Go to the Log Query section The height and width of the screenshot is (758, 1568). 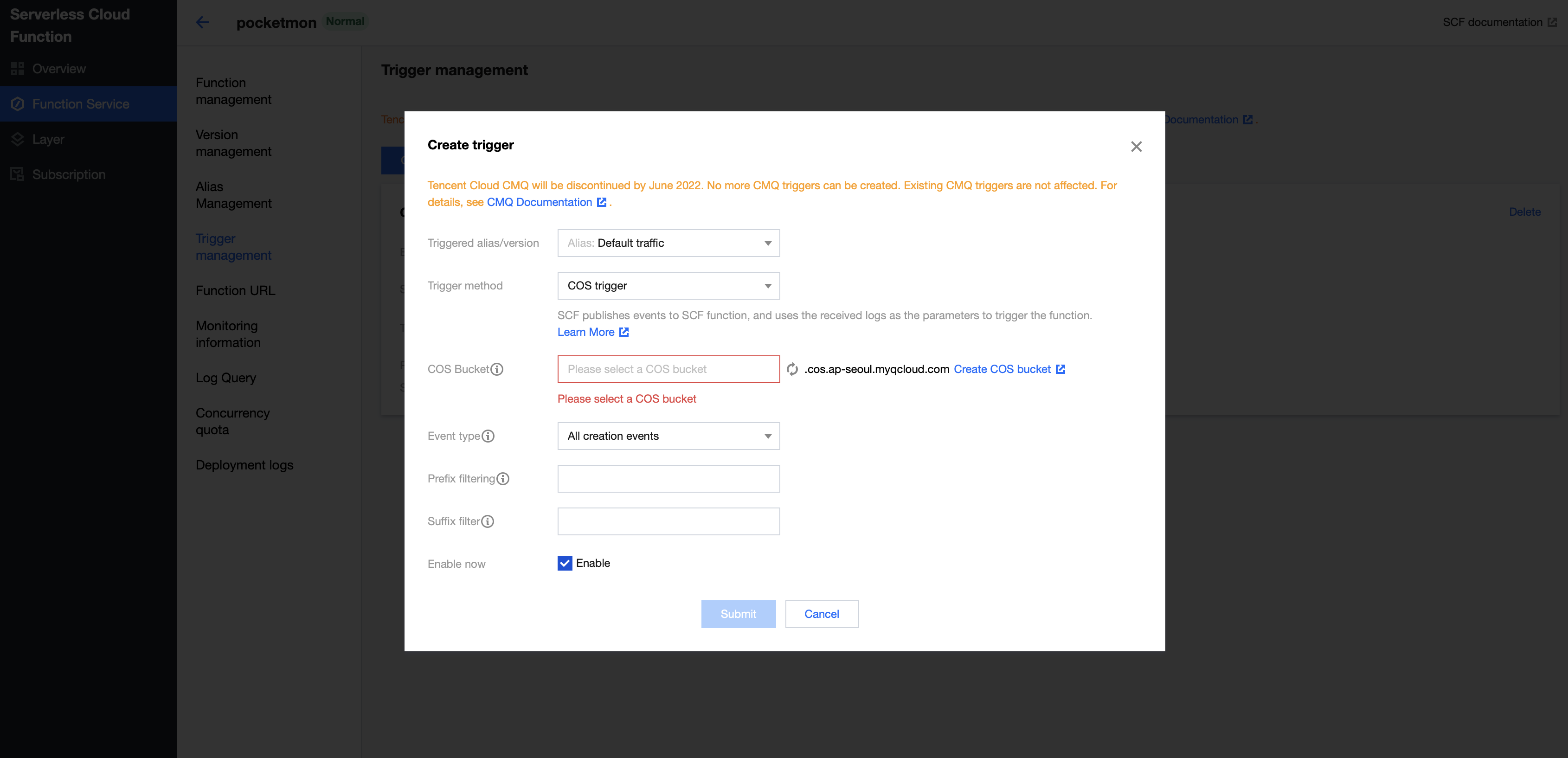click(x=226, y=378)
